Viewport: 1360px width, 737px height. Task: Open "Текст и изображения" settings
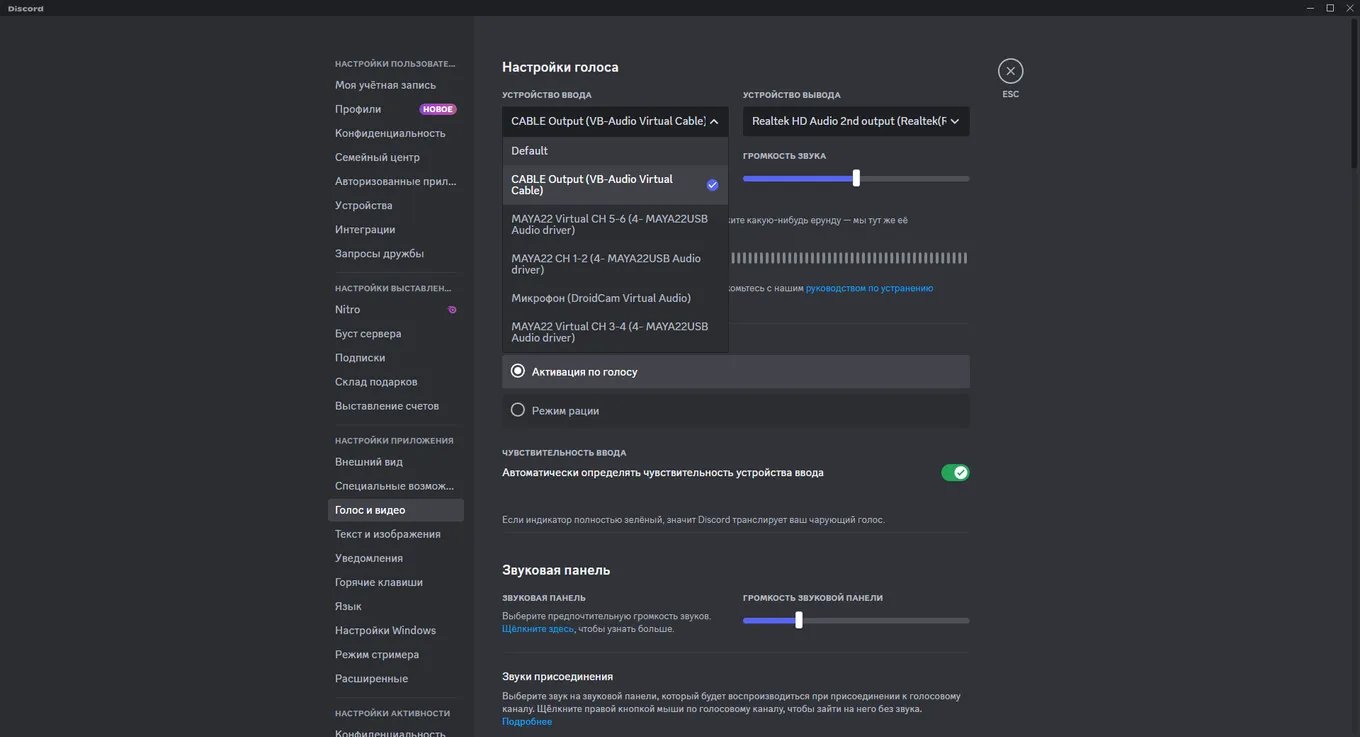tap(396, 534)
